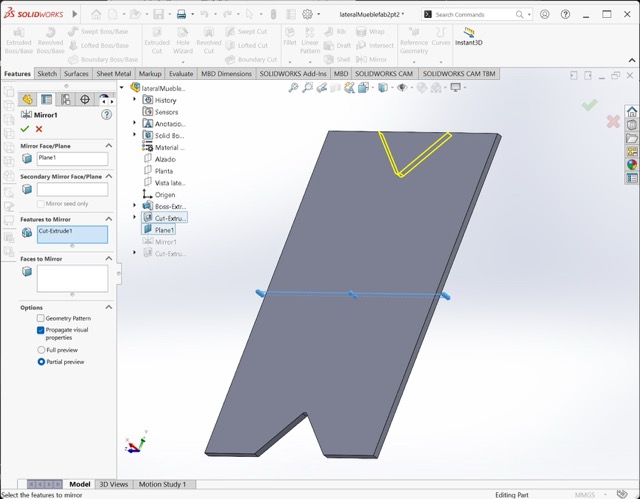Select Partial preview radio button
Screen dimensions: 640x499
(41, 361)
